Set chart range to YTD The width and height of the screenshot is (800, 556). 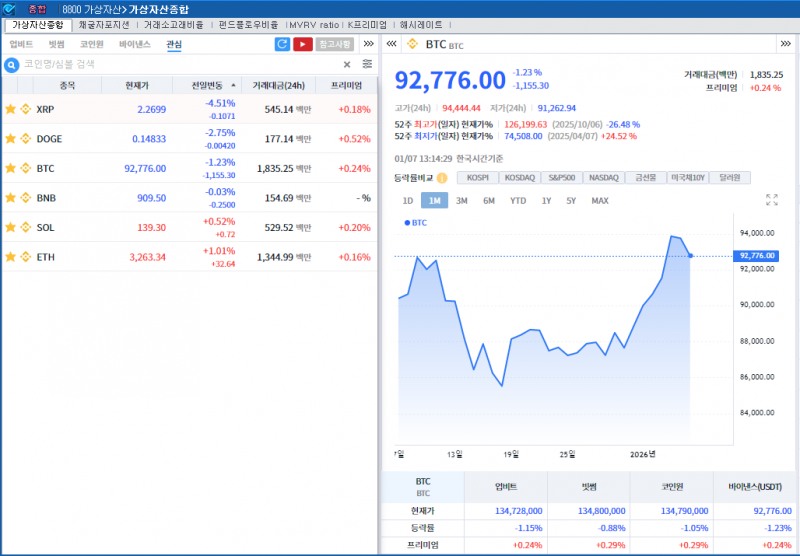point(518,200)
